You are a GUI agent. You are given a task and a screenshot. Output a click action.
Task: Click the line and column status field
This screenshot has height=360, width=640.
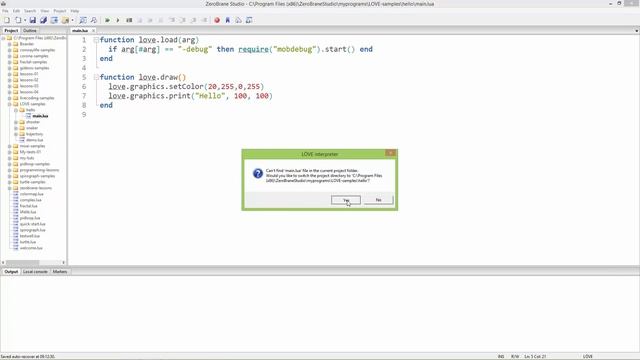[535, 356]
